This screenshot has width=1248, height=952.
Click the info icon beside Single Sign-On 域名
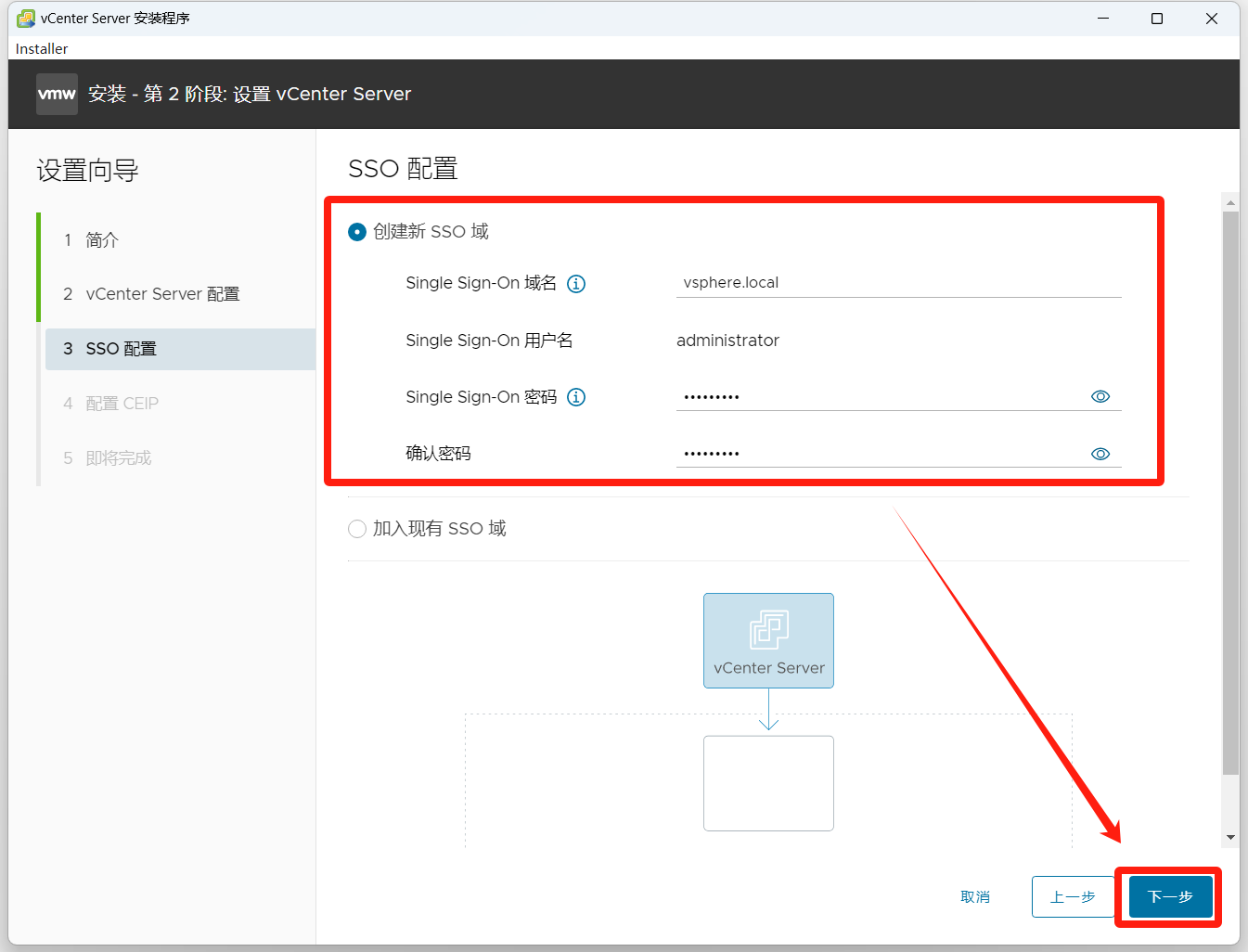click(x=576, y=284)
